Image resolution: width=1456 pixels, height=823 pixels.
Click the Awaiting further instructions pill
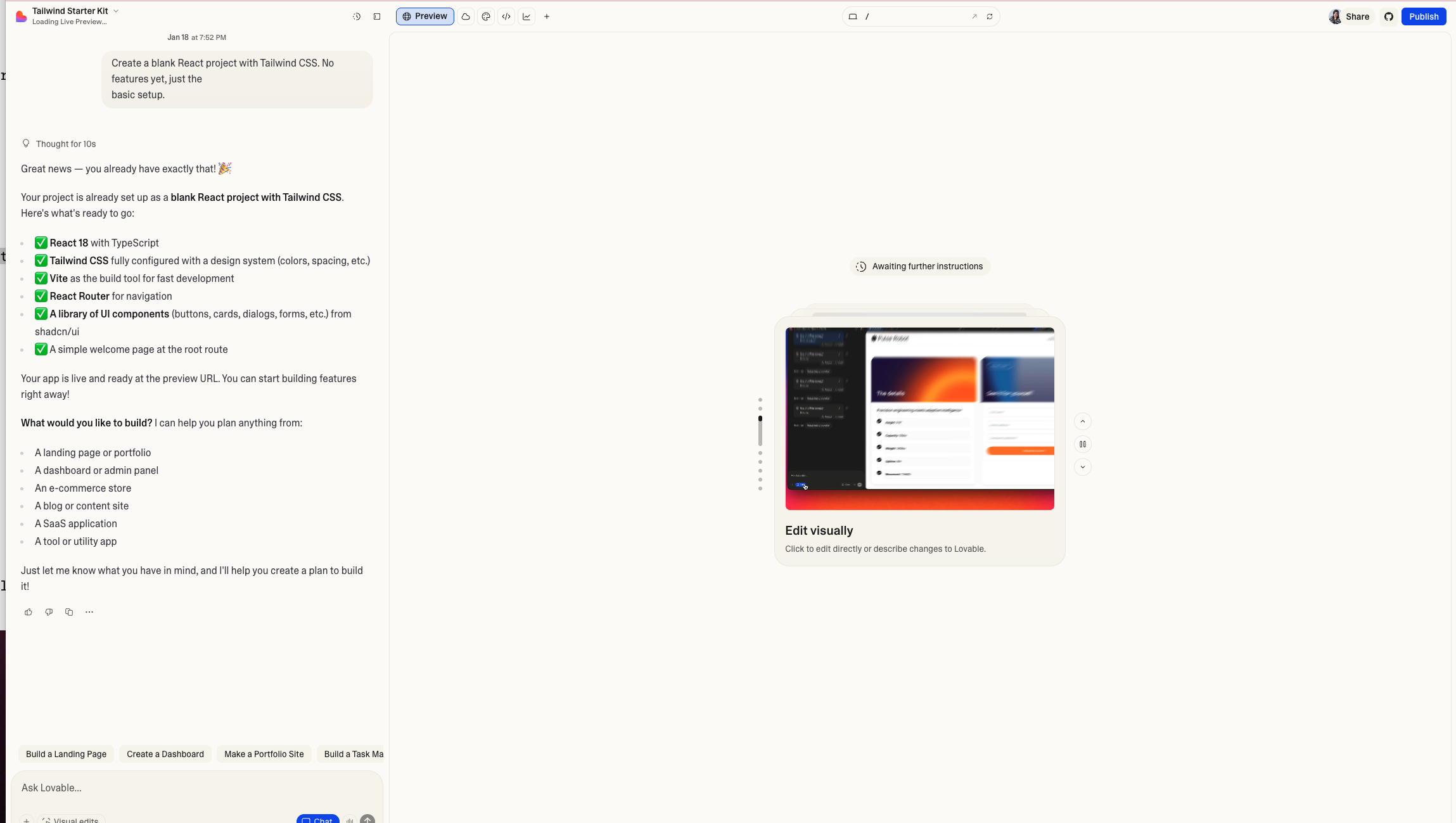[920, 267]
